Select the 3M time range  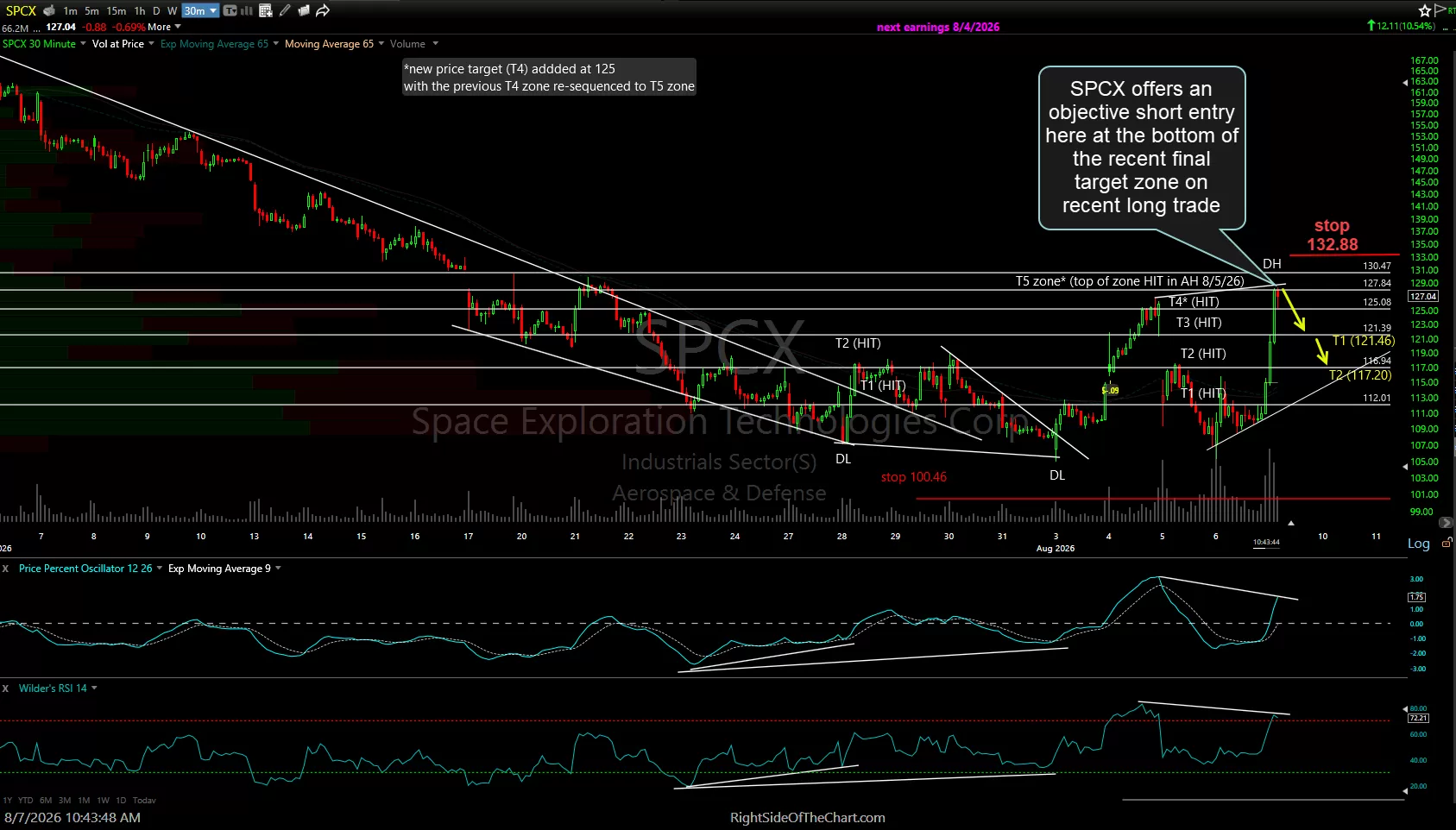65,801
